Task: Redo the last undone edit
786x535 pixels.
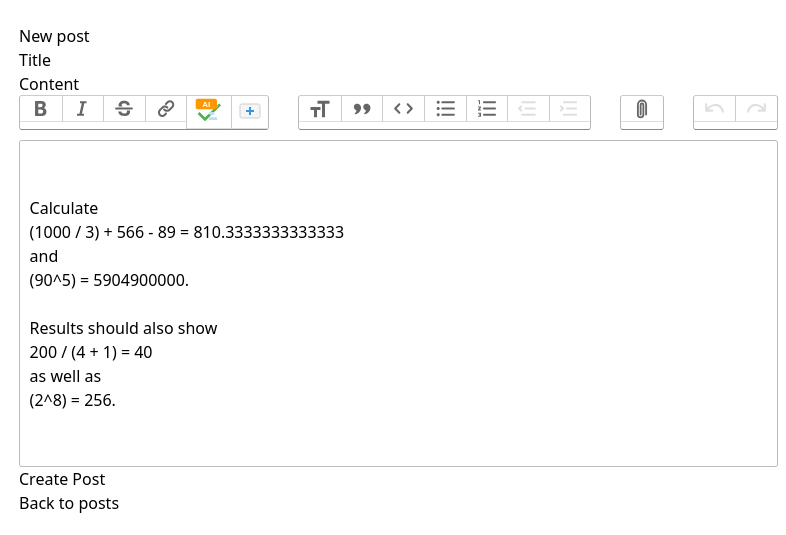Action: point(756,109)
